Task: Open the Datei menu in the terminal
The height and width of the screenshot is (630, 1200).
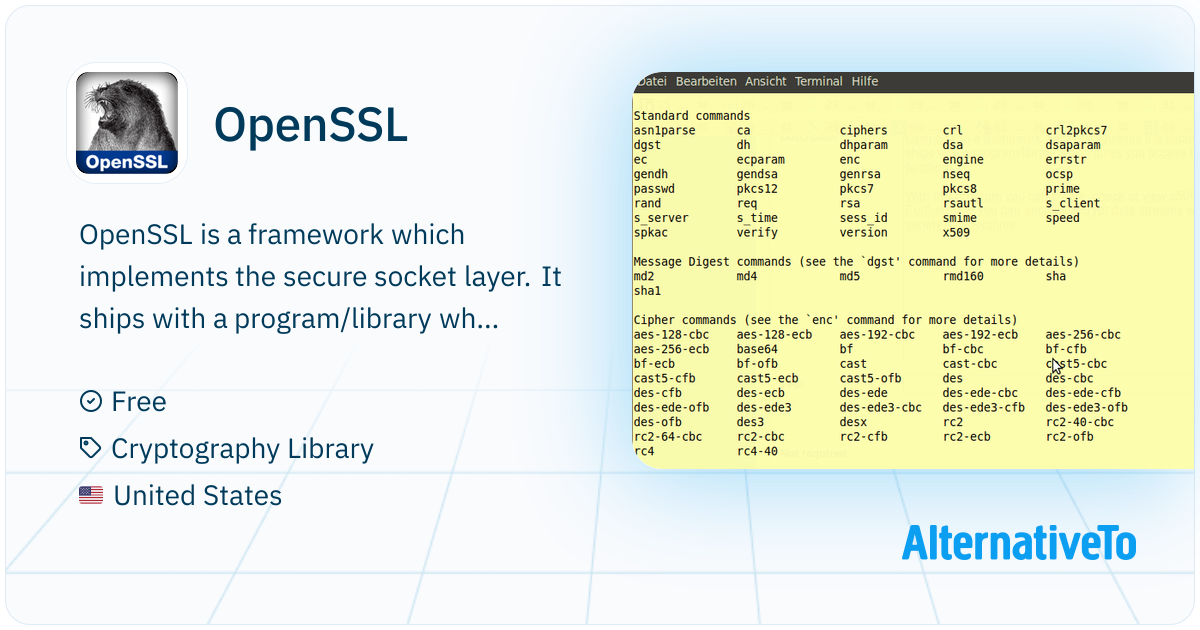Action: click(x=651, y=81)
